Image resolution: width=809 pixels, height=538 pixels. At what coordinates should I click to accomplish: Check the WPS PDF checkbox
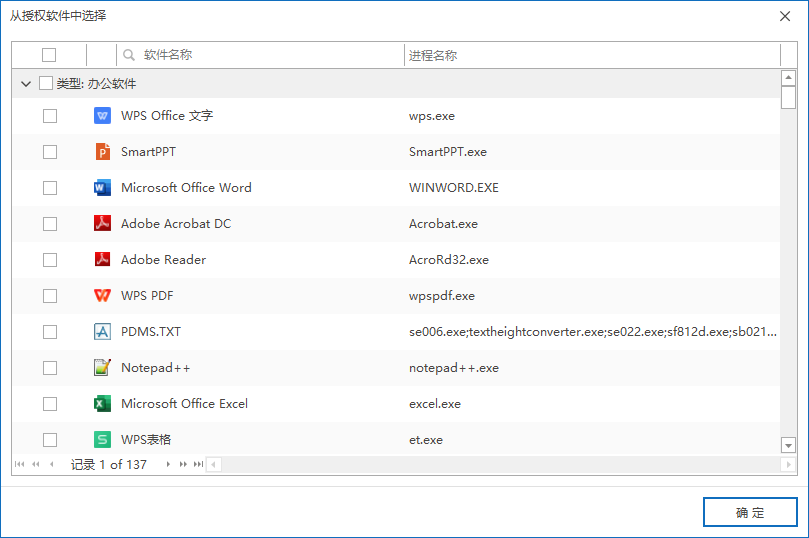click(50, 296)
